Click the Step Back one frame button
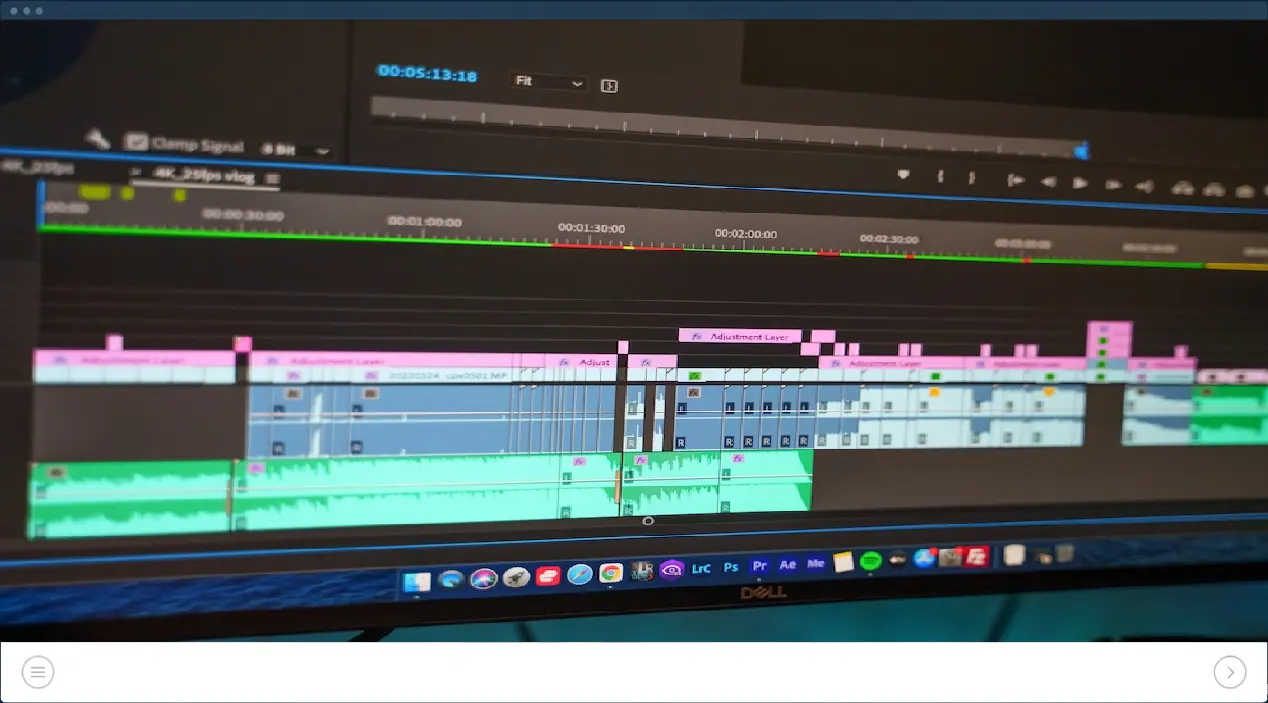1268x703 pixels. (x=1048, y=182)
